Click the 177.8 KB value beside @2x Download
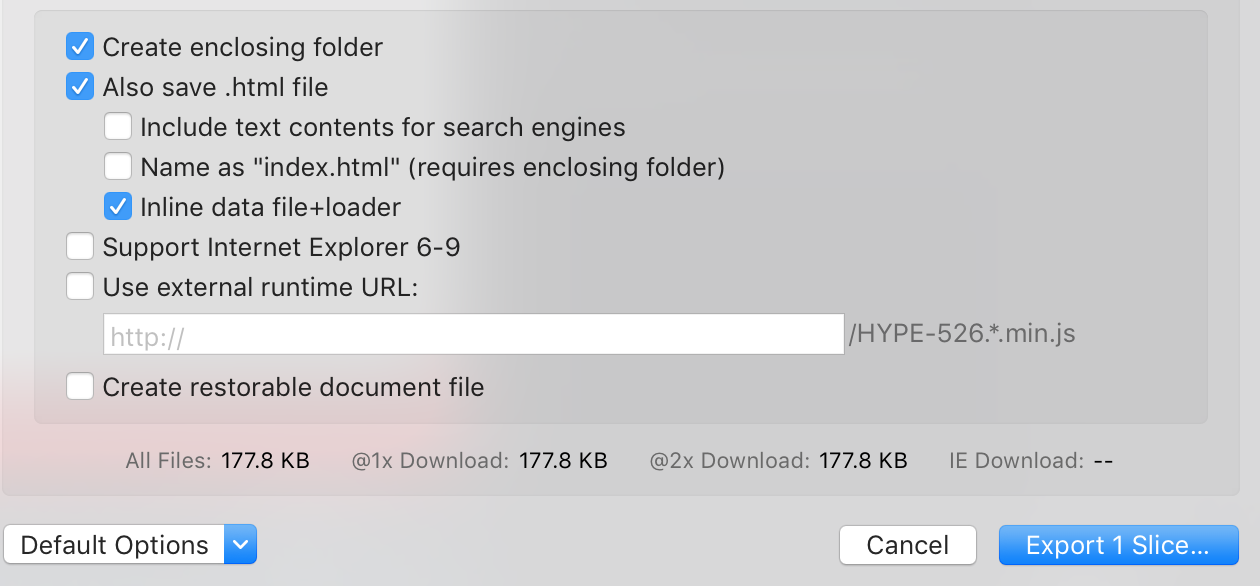1260x586 pixels. (x=863, y=461)
